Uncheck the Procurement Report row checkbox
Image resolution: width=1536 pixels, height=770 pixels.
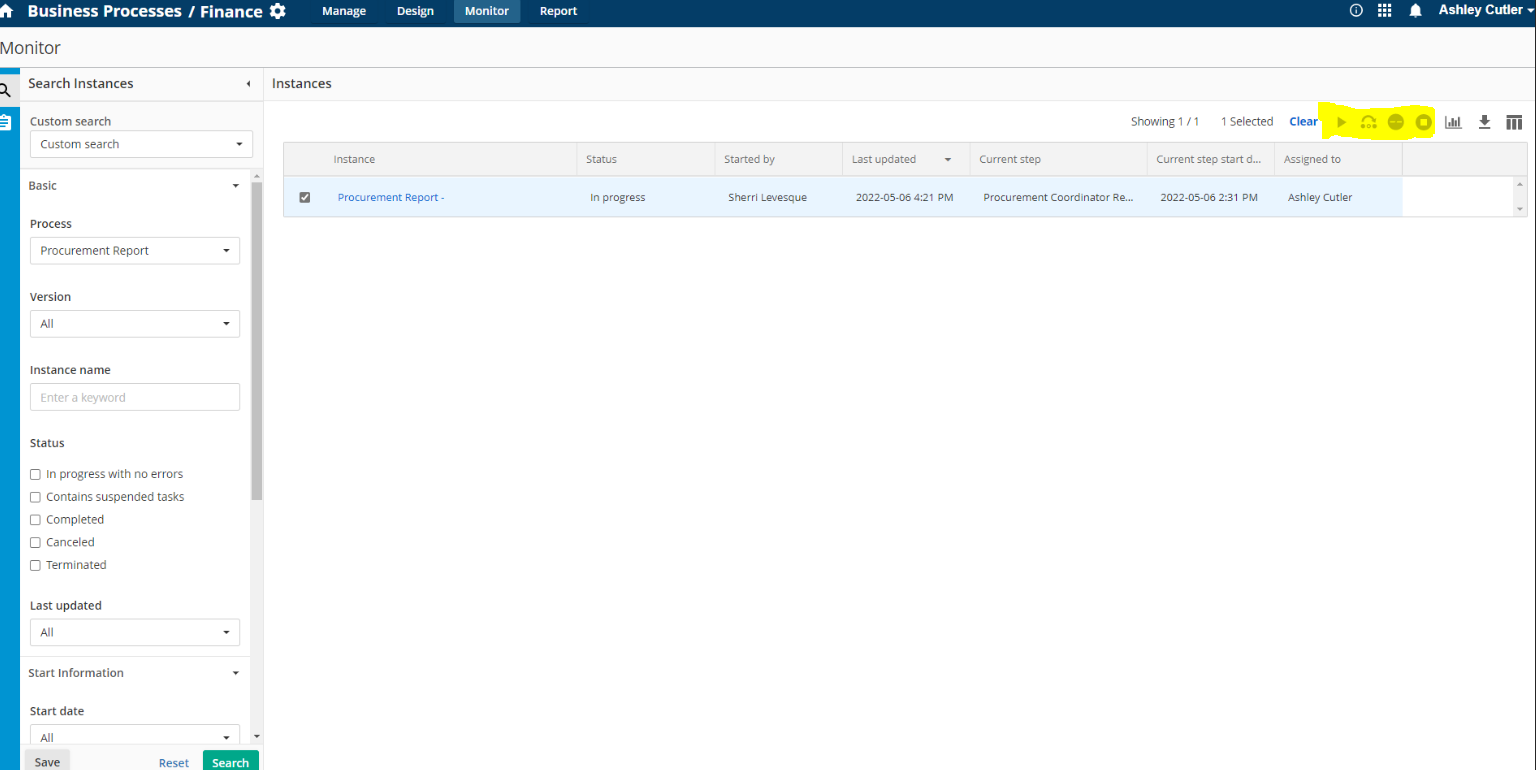coord(305,197)
